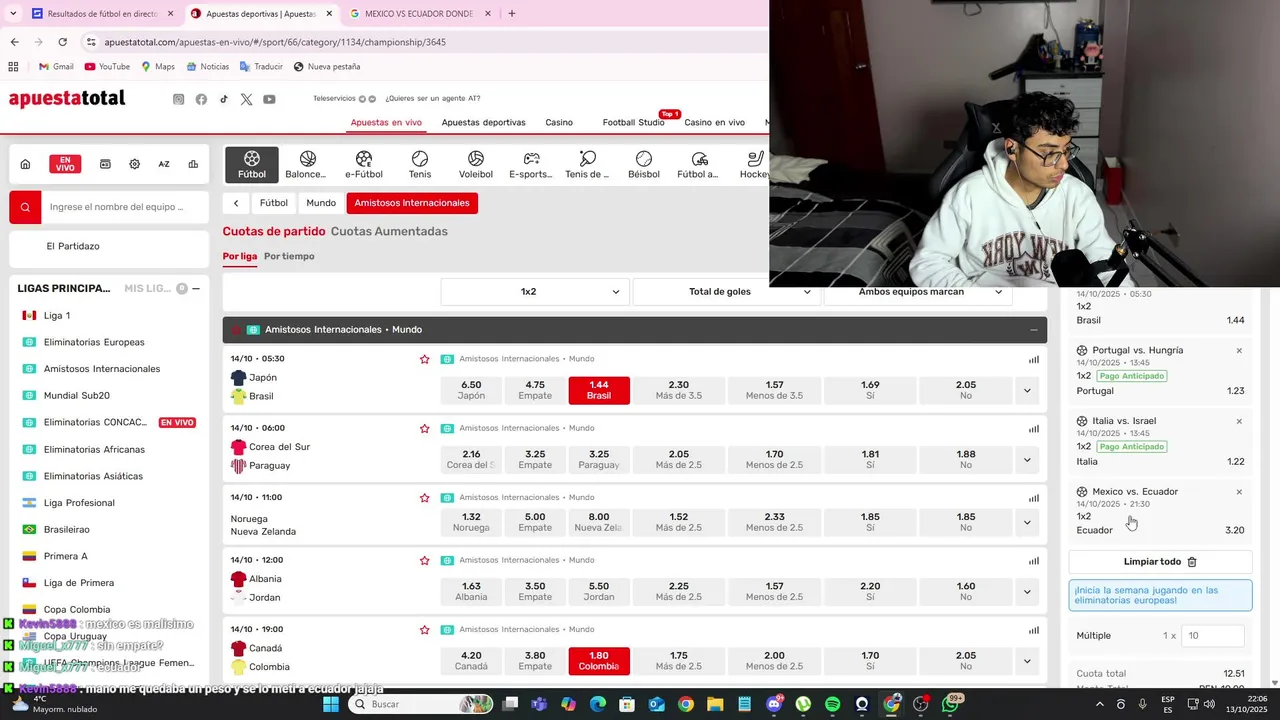Expand more markets for Japón vs Brasil
This screenshot has width=1280, height=720.
(x=1027, y=390)
